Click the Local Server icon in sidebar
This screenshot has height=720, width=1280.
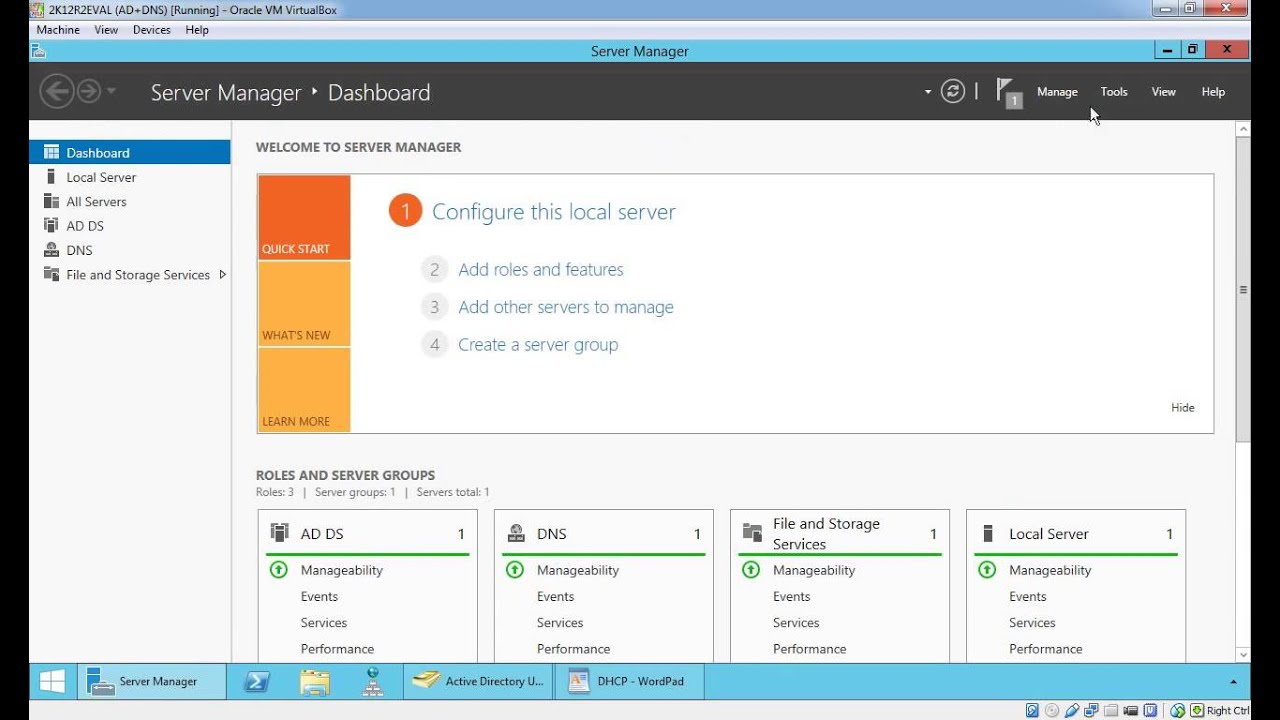tap(51, 177)
